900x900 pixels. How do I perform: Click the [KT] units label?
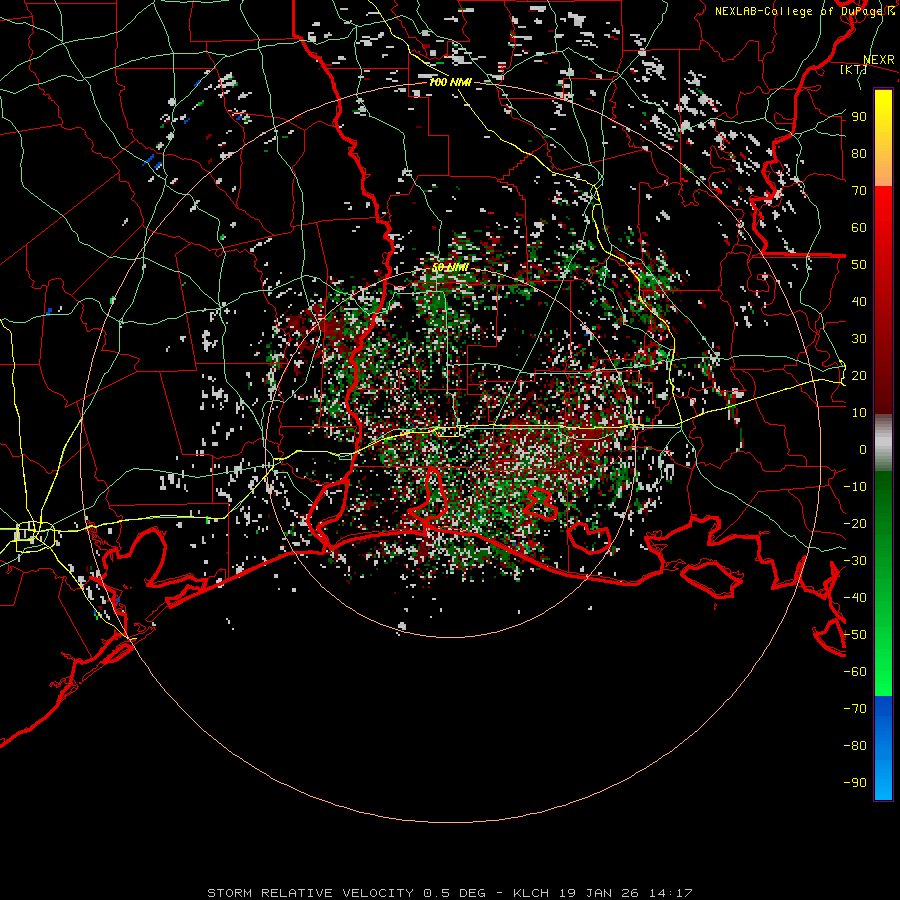pyautogui.click(x=854, y=69)
